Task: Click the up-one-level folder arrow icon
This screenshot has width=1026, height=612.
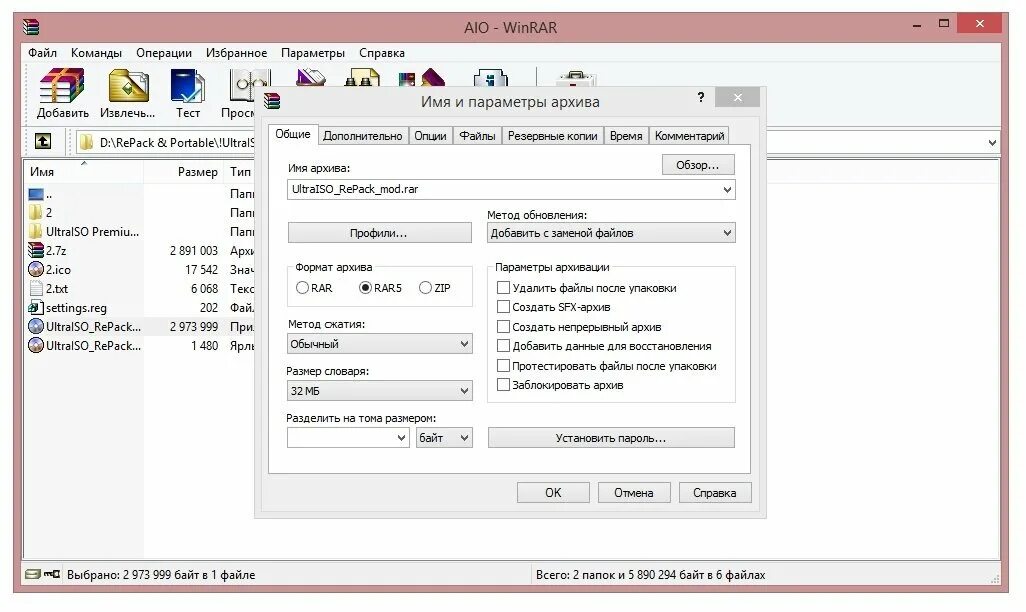Action: pos(43,141)
